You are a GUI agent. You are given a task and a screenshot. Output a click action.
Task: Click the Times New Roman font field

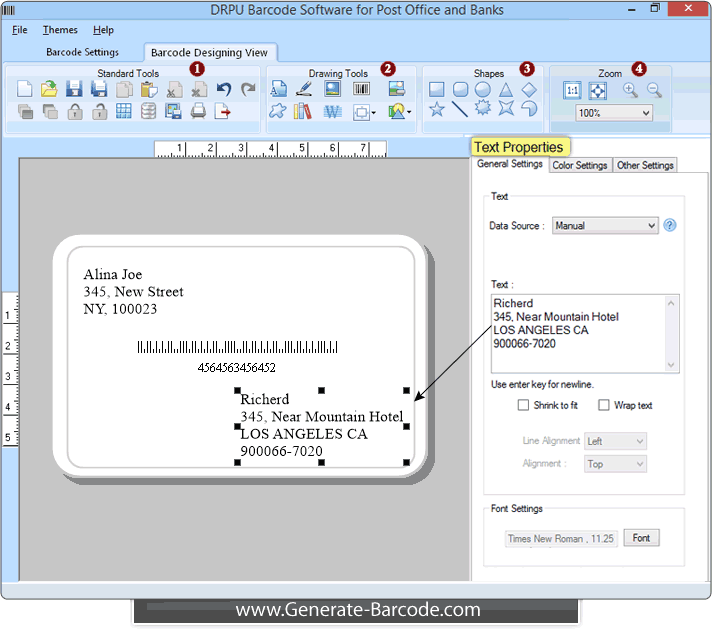click(561, 539)
